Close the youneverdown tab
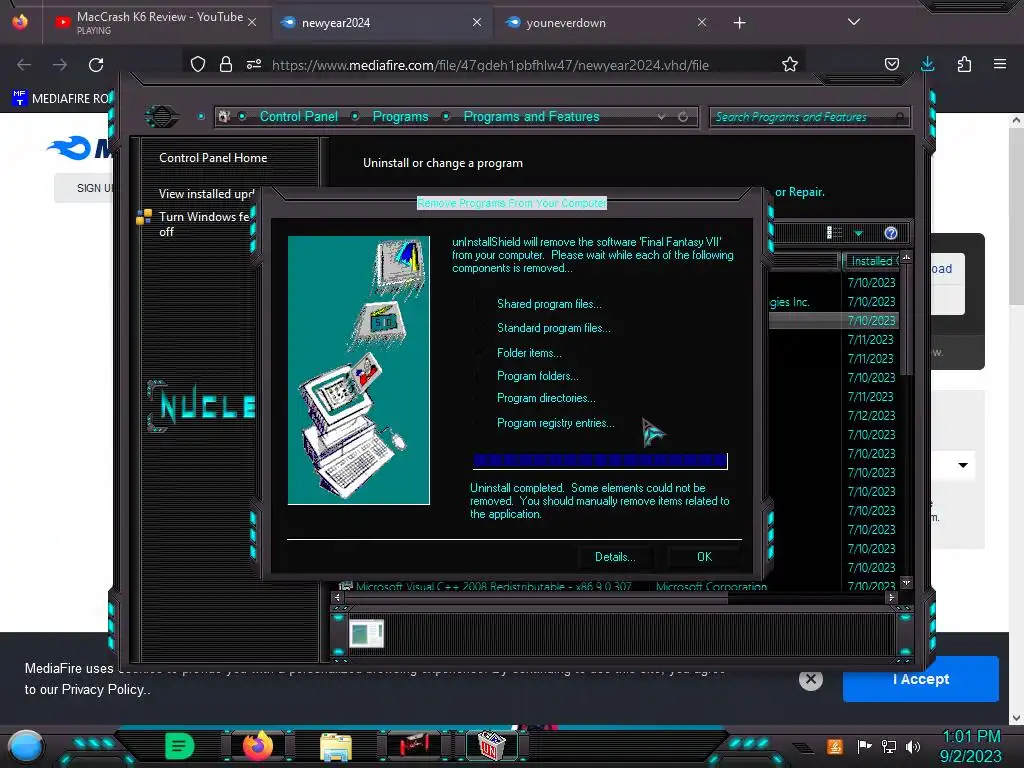The height and width of the screenshot is (768, 1024). pyautogui.click(x=701, y=22)
